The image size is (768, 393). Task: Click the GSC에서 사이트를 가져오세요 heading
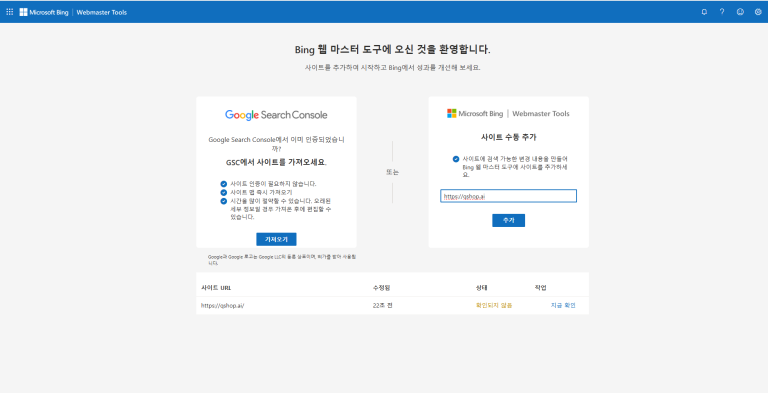(x=276, y=162)
